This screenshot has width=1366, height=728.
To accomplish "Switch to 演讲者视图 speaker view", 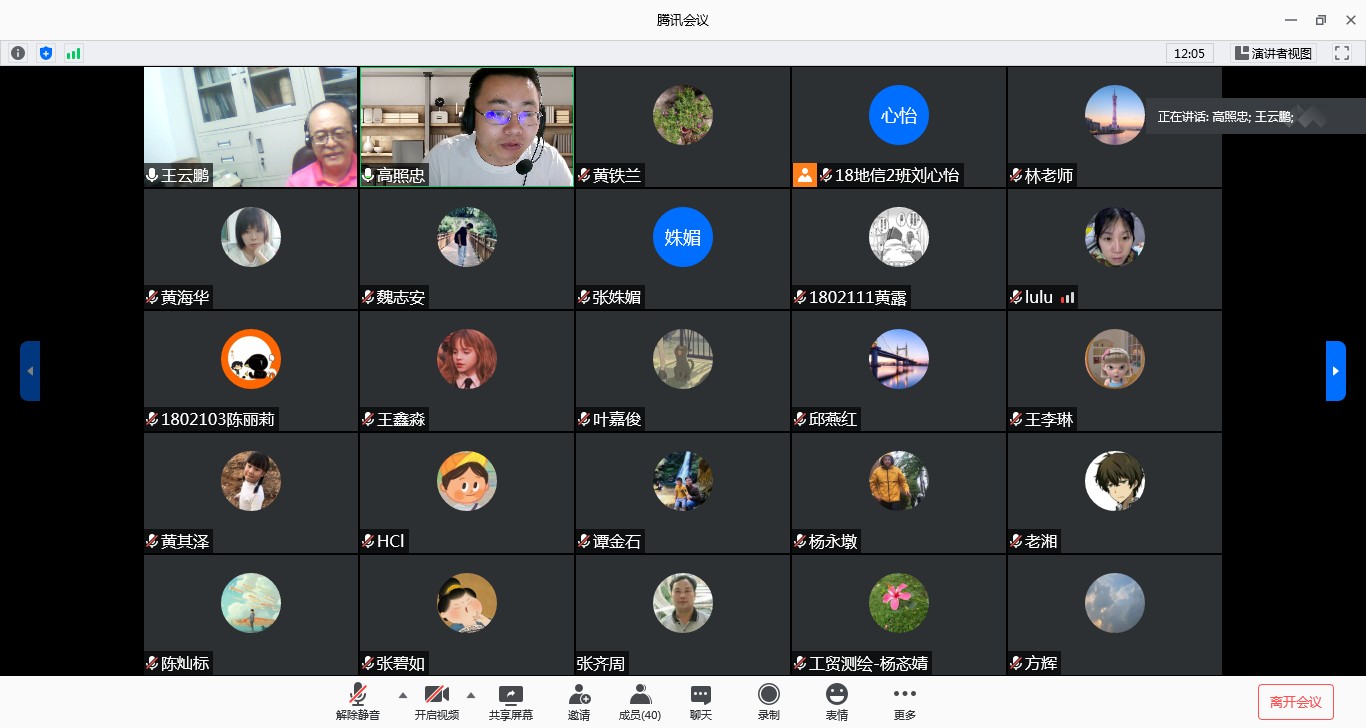I will [1273, 53].
